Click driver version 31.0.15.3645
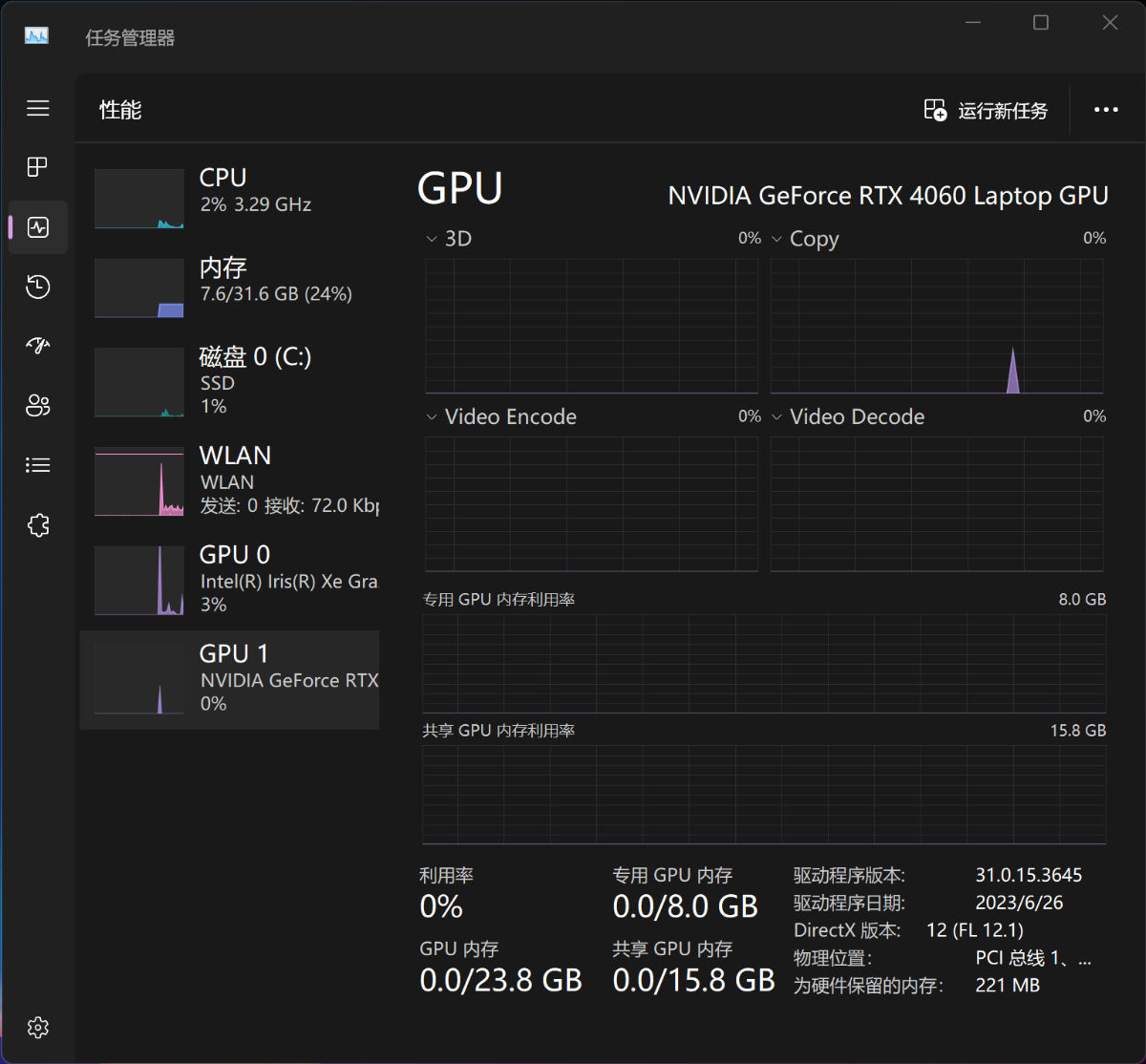Viewport: 1146px width, 1064px height. point(1029,875)
